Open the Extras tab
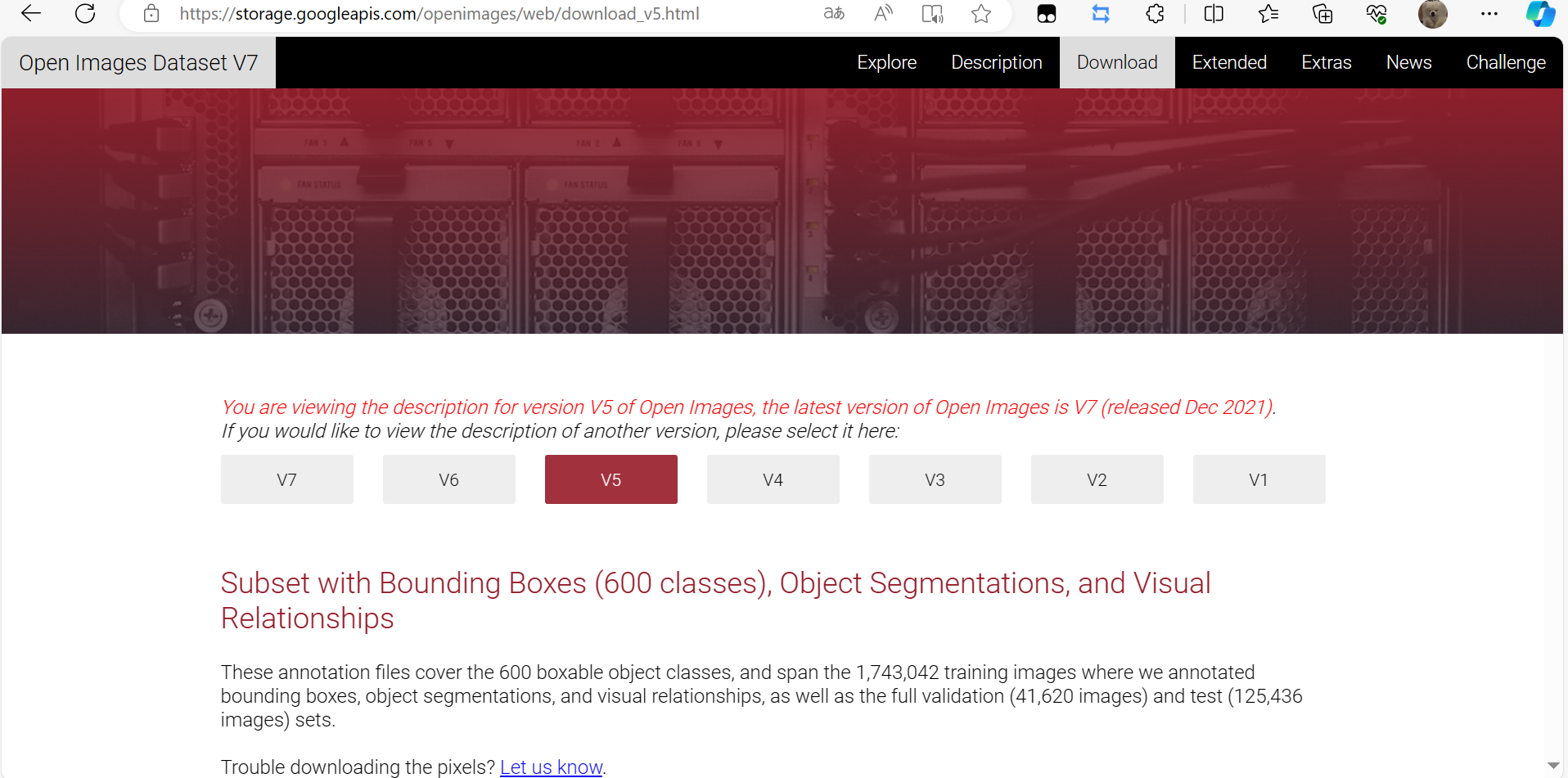The width and height of the screenshot is (1568, 778). click(1326, 62)
